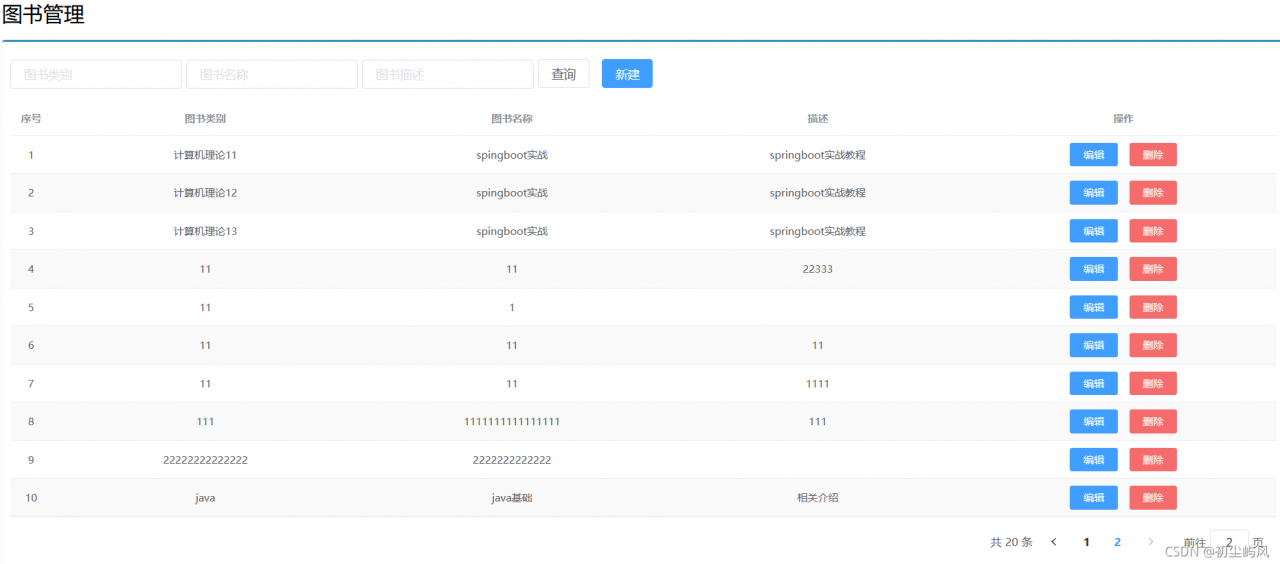1280x564 pixels.
Task: Click the java基础 name cell
Action: [x=512, y=497]
